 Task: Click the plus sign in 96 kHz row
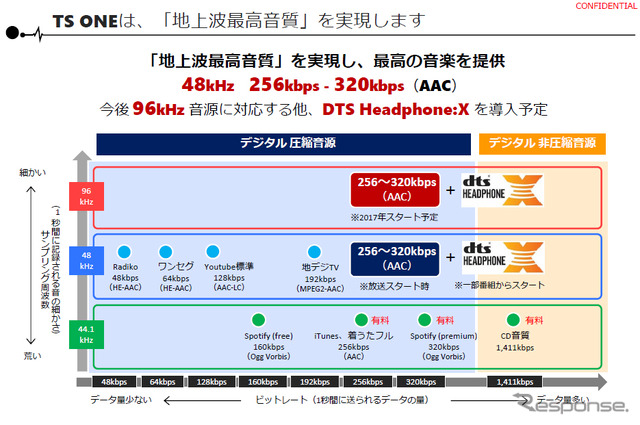point(451,190)
